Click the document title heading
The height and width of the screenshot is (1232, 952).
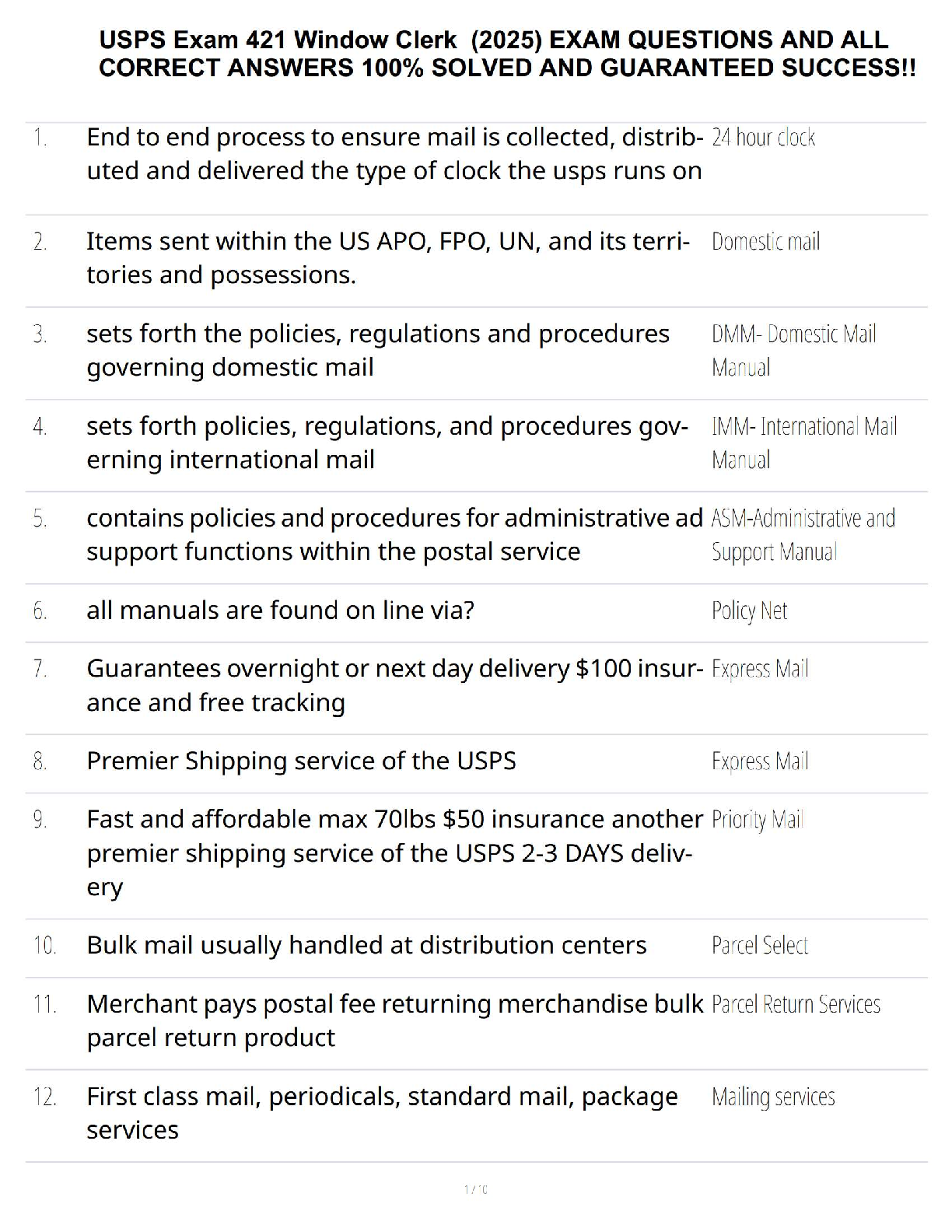(507, 54)
